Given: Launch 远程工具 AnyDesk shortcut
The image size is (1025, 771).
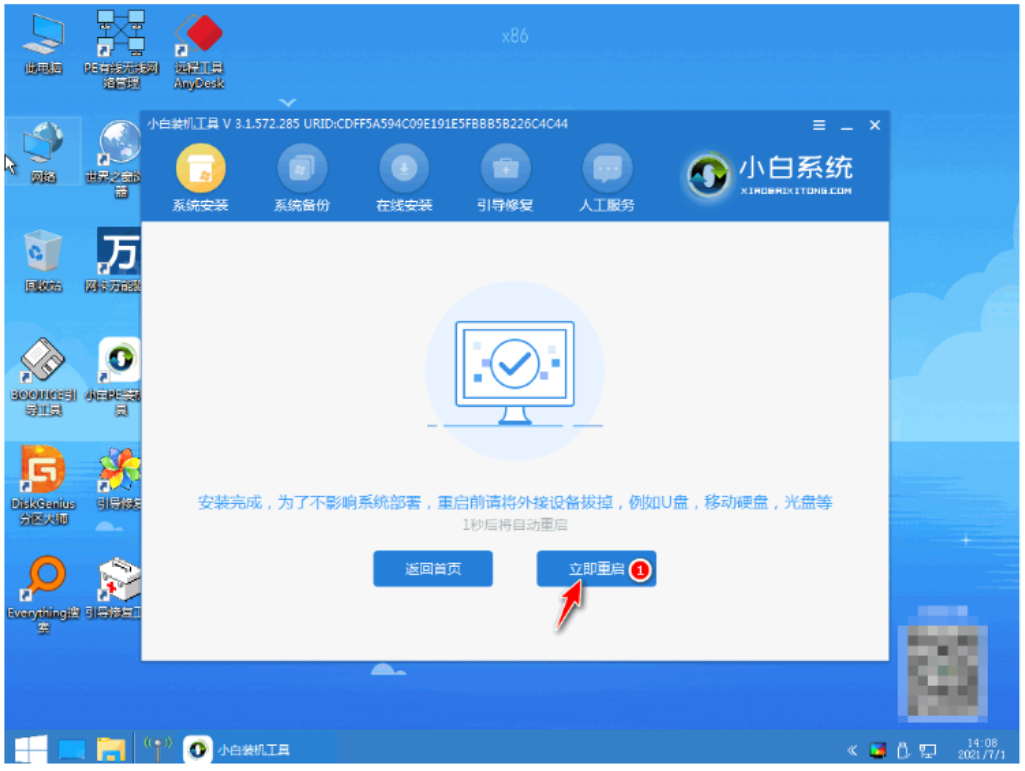Looking at the screenshot, I should [199, 51].
